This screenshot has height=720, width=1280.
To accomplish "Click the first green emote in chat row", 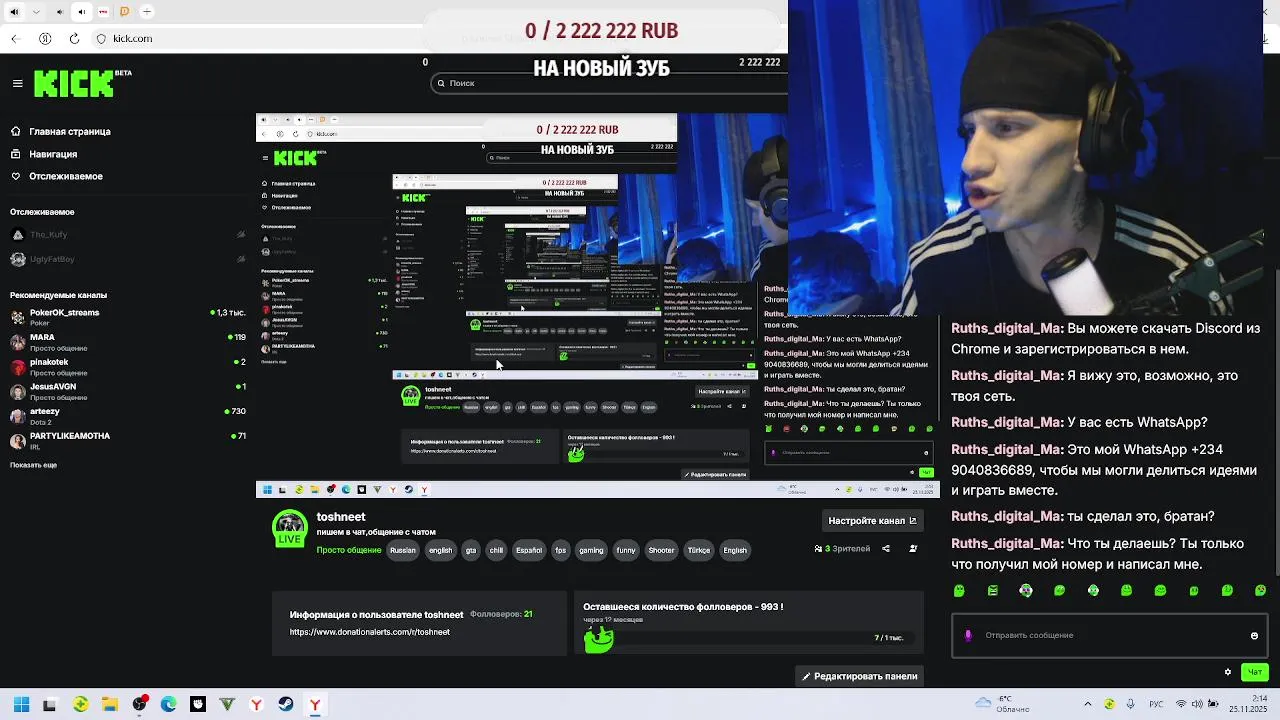I will click(959, 591).
